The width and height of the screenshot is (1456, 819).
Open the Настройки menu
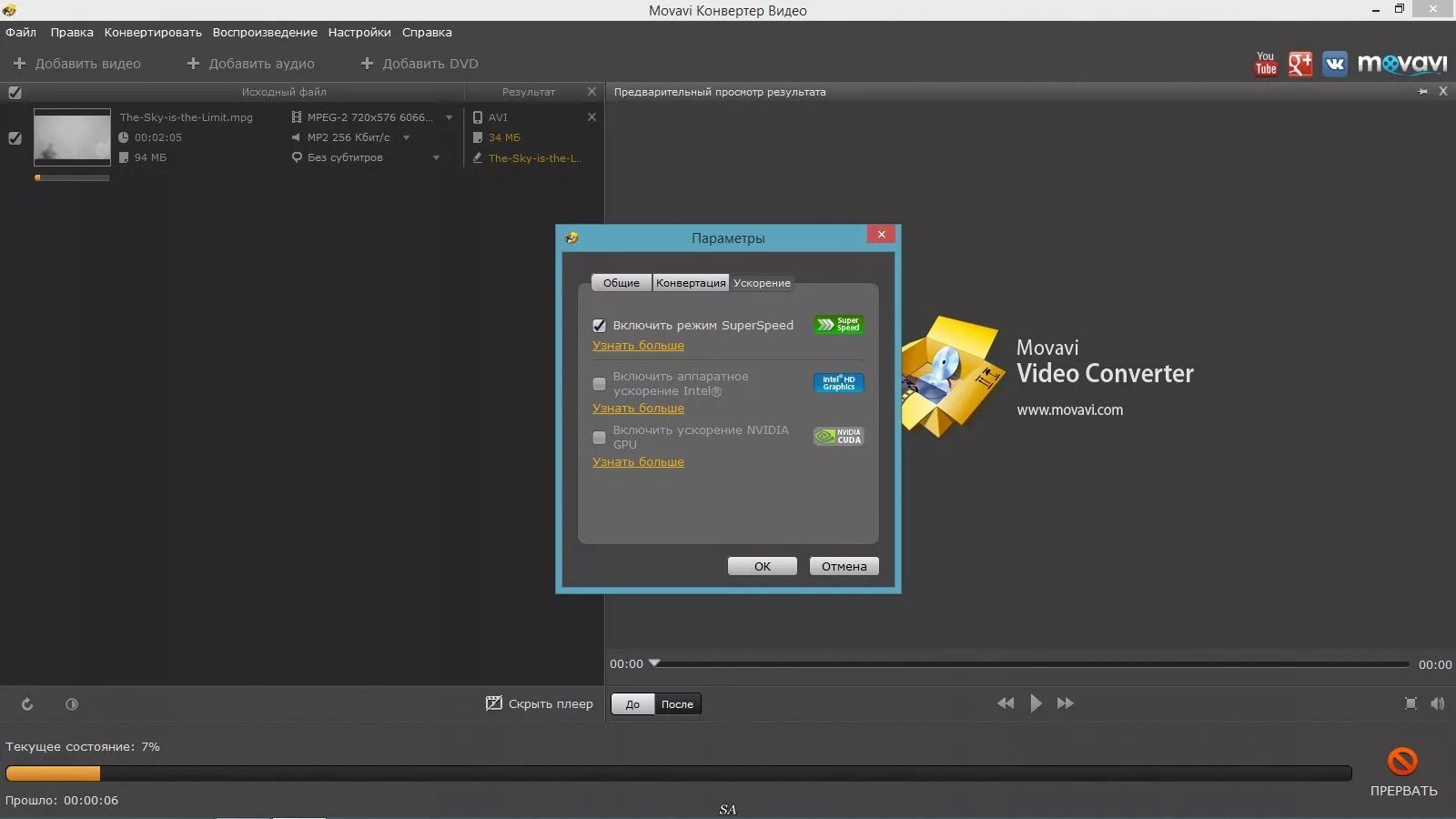(x=359, y=32)
